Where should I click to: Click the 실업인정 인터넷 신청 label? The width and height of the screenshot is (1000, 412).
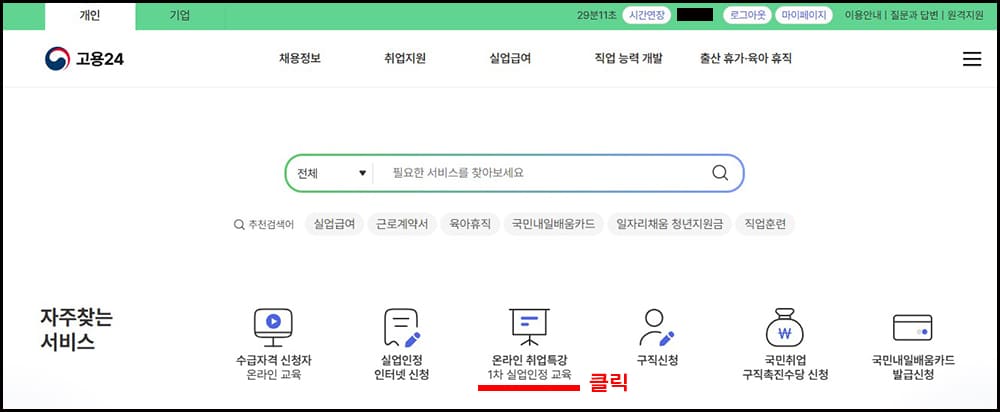coord(402,367)
